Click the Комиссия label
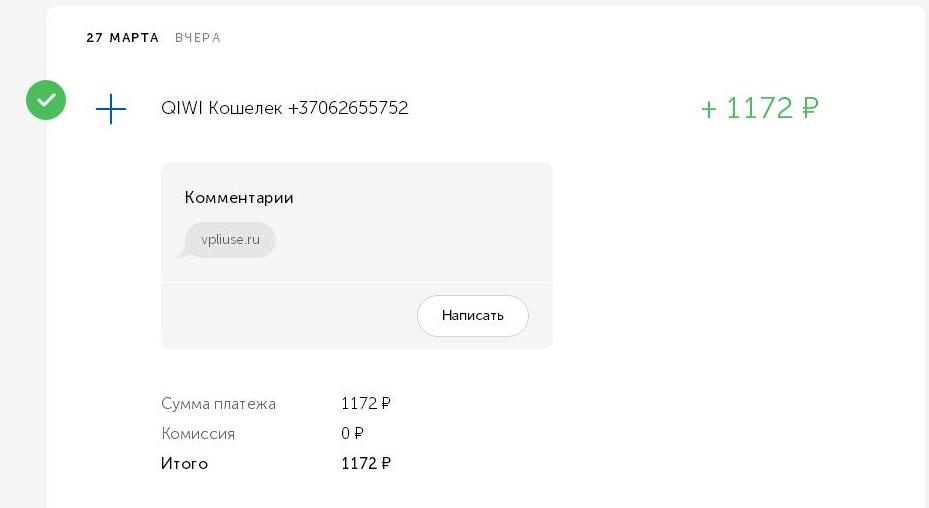The image size is (929, 508). click(198, 434)
